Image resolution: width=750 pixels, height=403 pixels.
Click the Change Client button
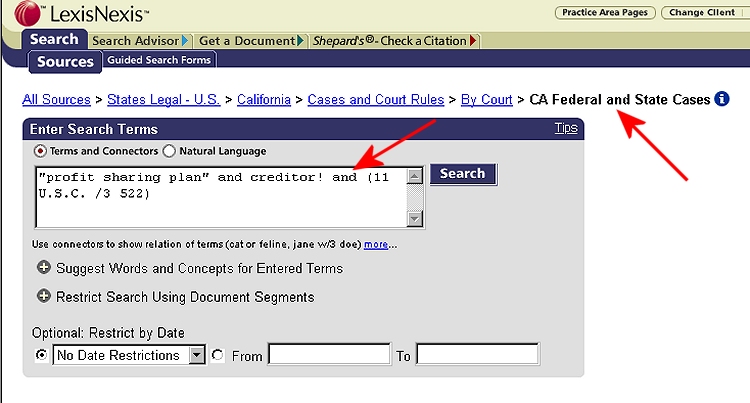(x=702, y=12)
